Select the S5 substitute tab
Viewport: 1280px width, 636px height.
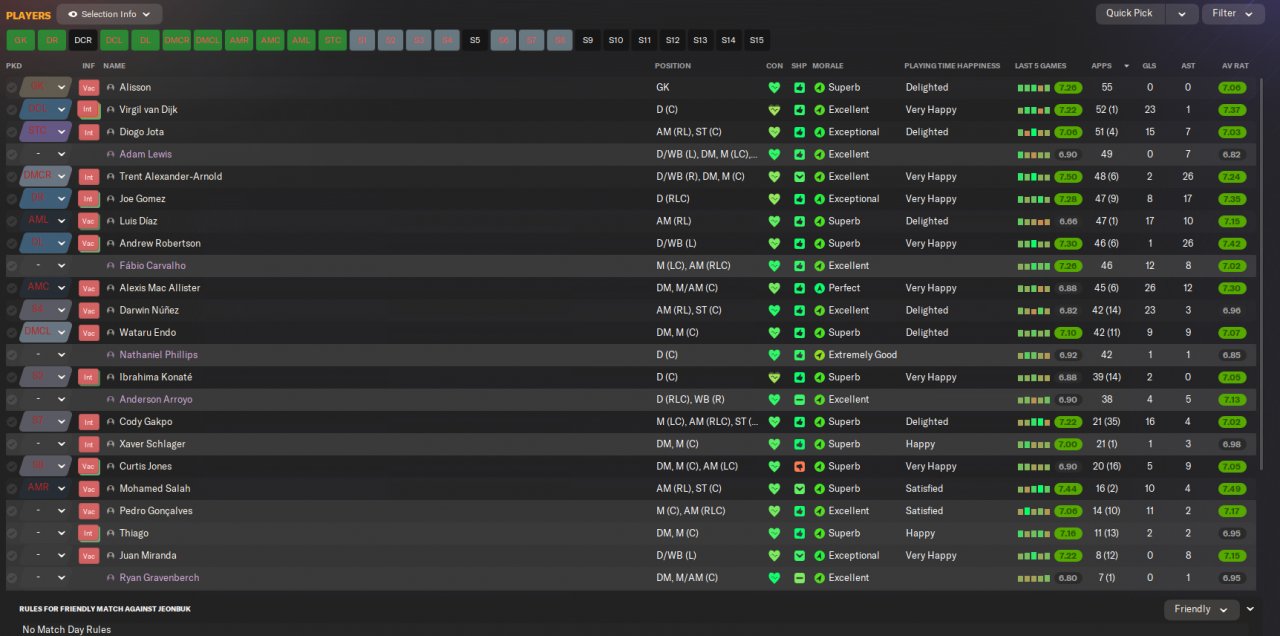[475, 41]
